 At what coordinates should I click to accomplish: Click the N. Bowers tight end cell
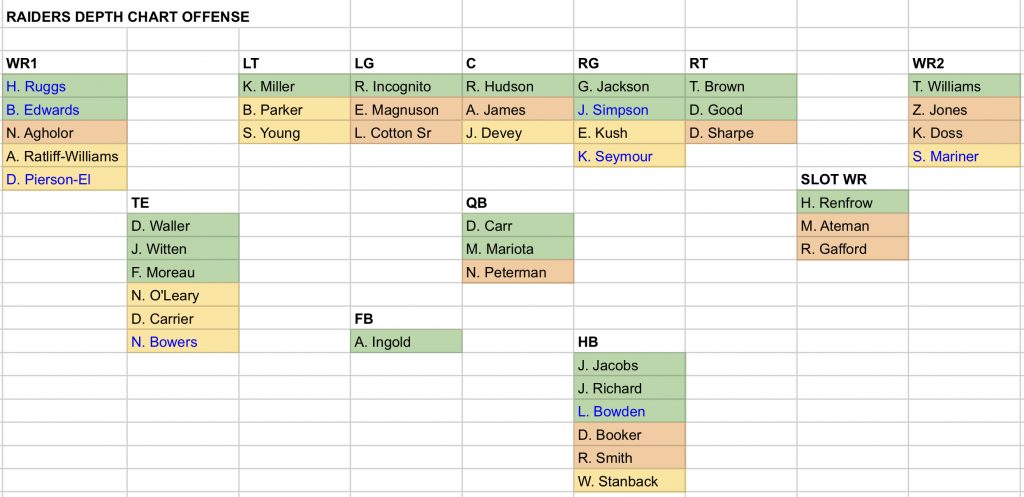(x=183, y=342)
